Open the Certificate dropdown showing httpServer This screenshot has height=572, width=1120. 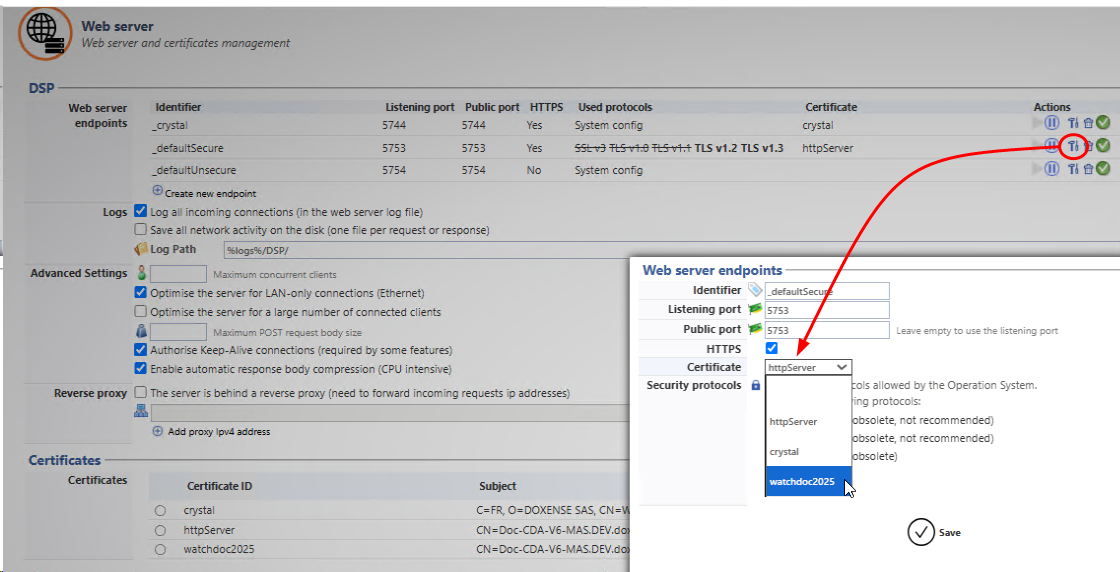(x=808, y=367)
